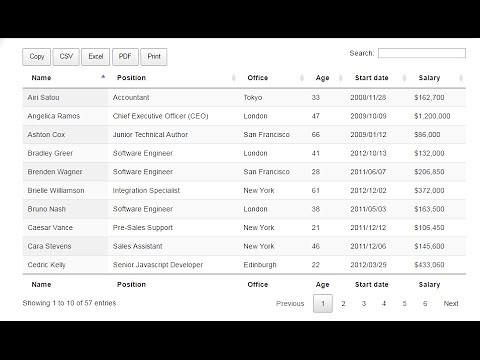Click the Junior Technical Author cell

click(173, 135)
